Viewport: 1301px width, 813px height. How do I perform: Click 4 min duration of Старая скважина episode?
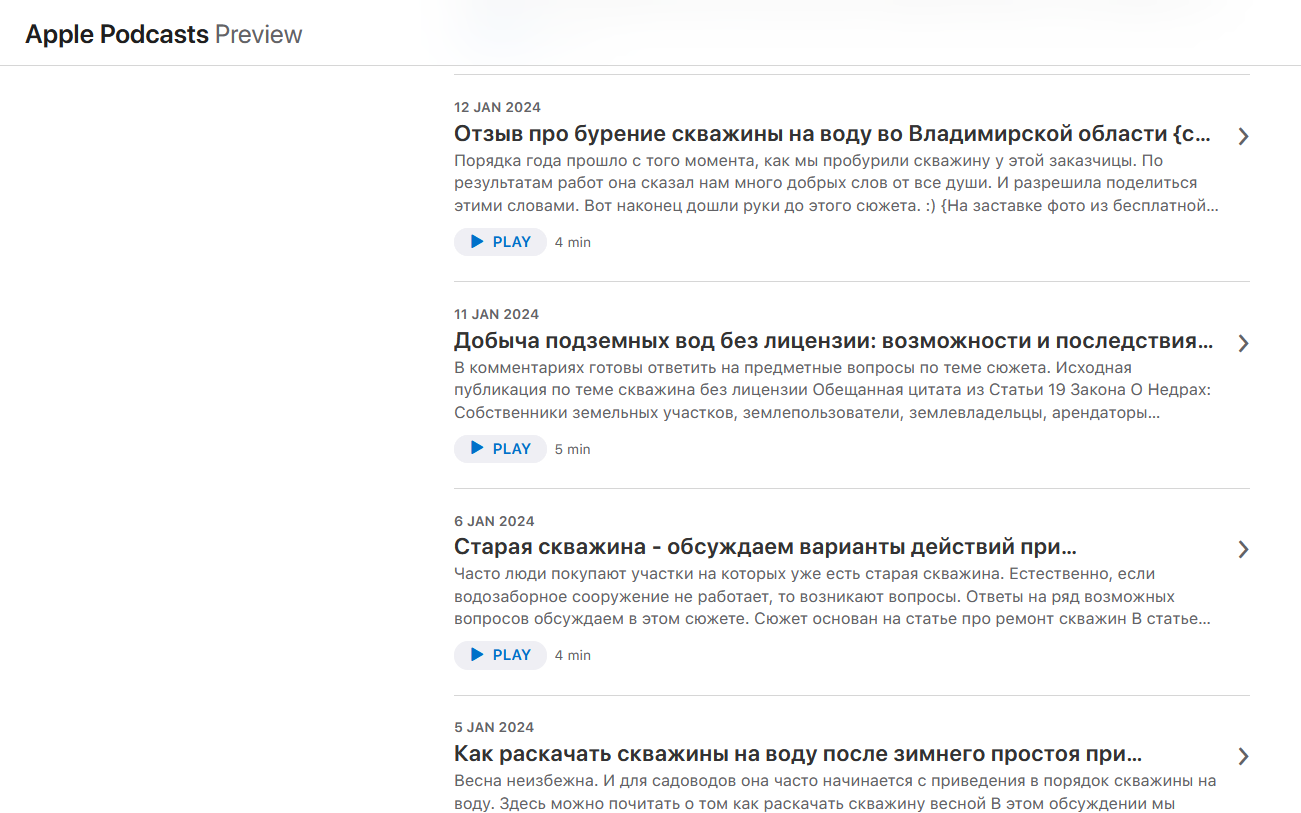(x=573, y=656)
